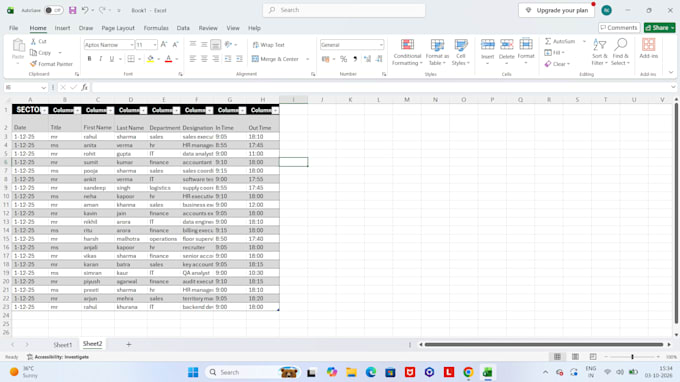Toggle Wrap Text
The width and height of the screenshot is (680, 382).
point(268,45)
